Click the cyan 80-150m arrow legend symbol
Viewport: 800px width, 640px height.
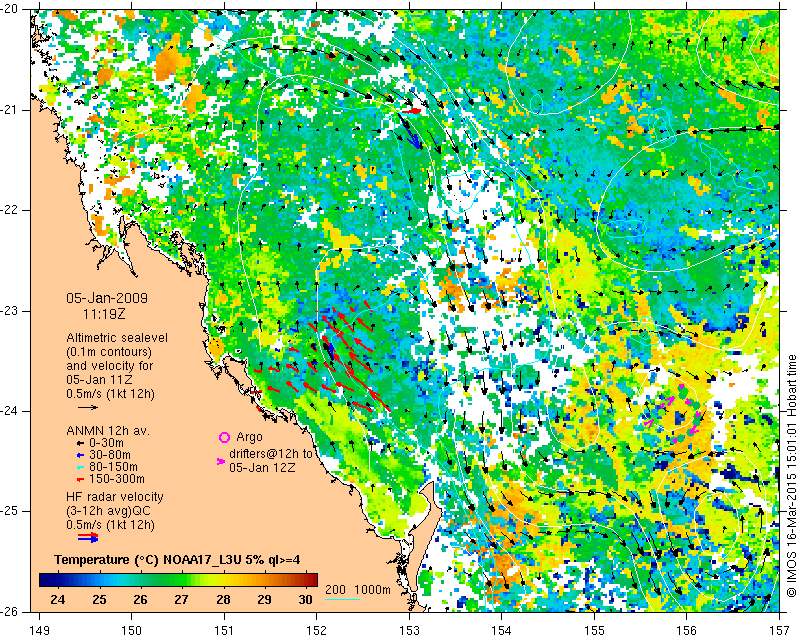pyautogui.click(x=80, y=467)
